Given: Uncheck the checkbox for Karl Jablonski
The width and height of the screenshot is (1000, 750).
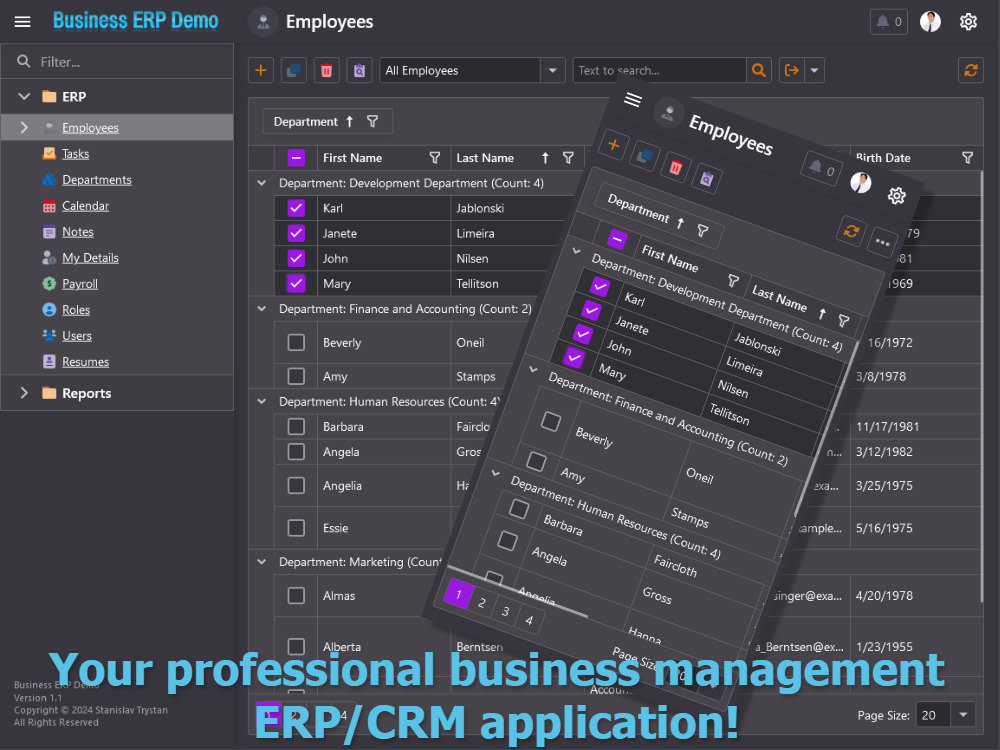Looking at the screenshot, I should coord(296,208).
